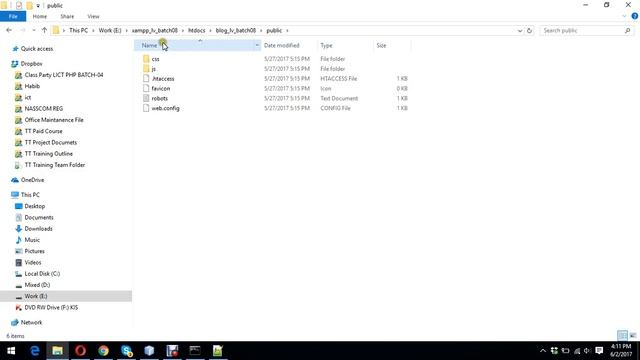Viewport: 640px width, 360px height.
Task: Launch Google Chrome from taskbar
Action: click(103, 351)
